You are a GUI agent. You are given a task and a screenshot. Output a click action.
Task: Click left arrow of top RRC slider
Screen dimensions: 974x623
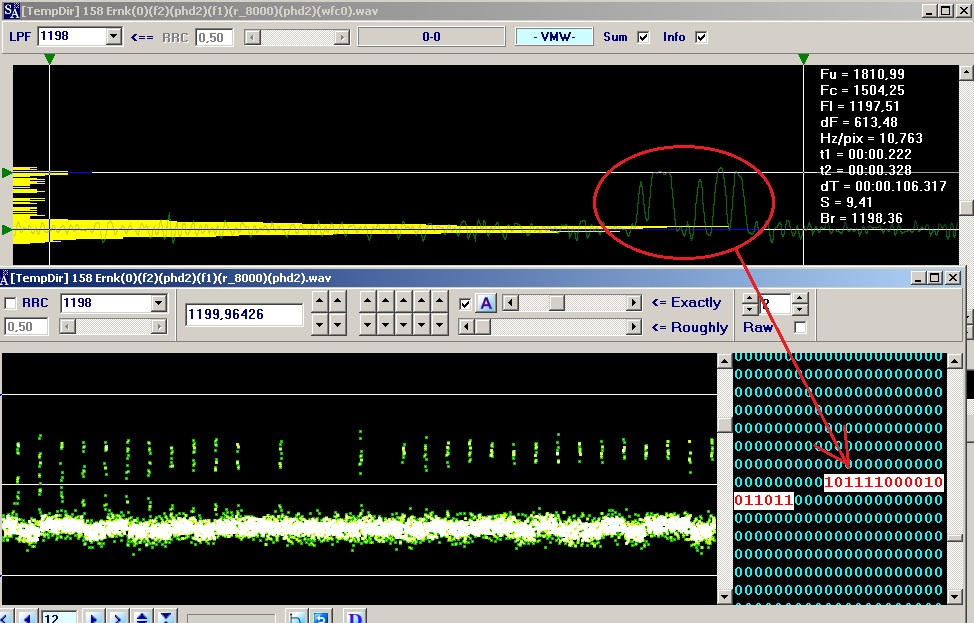pos(252,37)
